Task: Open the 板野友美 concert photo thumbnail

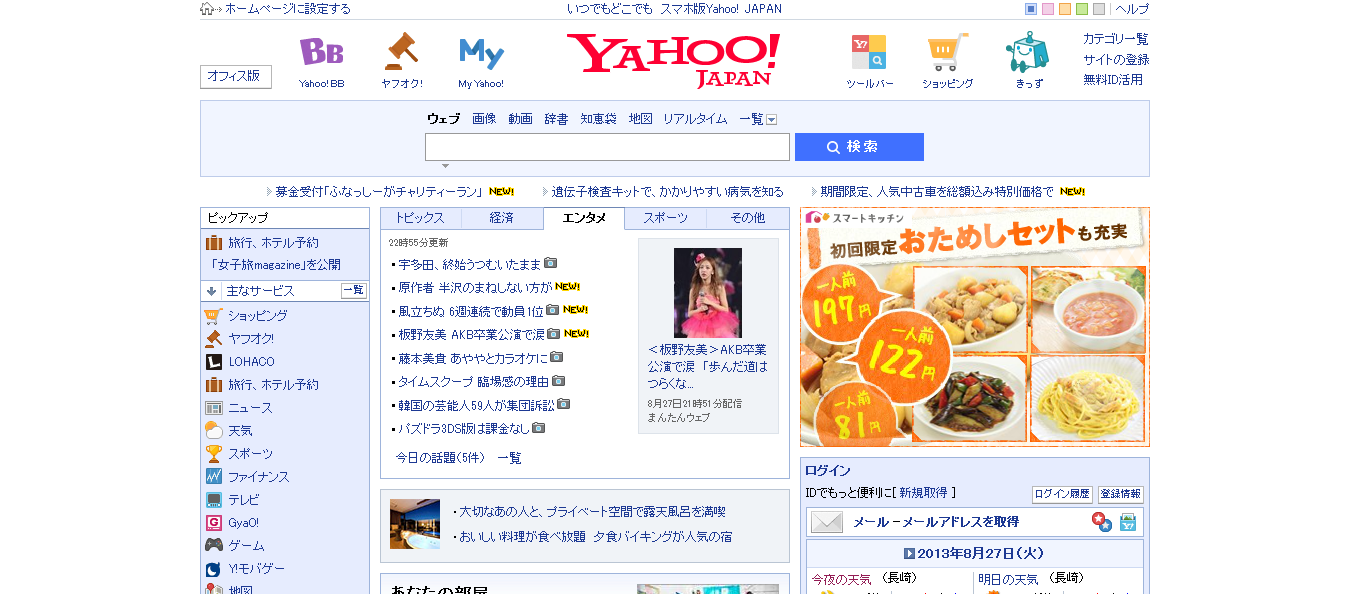Action: (x=708, y=292)
